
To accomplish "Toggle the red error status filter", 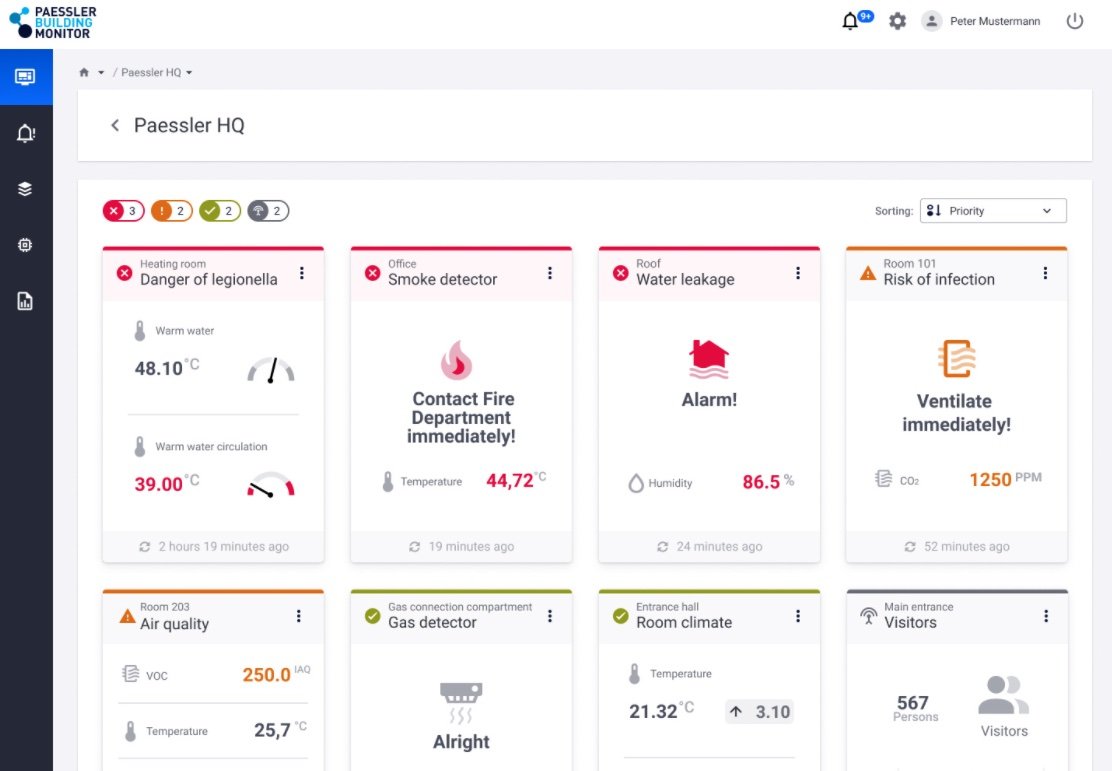I will click(x=121, y=211).
